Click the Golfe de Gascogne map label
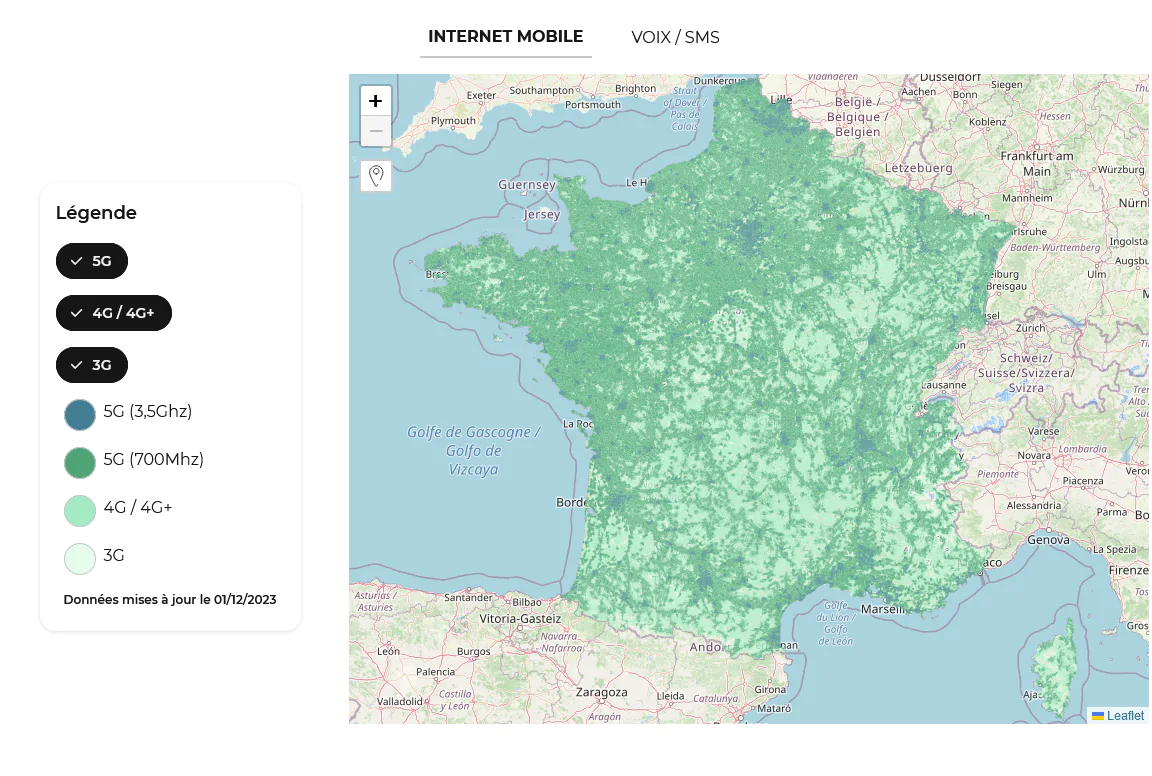The image size is (1152, 776). click(x=474, y=450)
